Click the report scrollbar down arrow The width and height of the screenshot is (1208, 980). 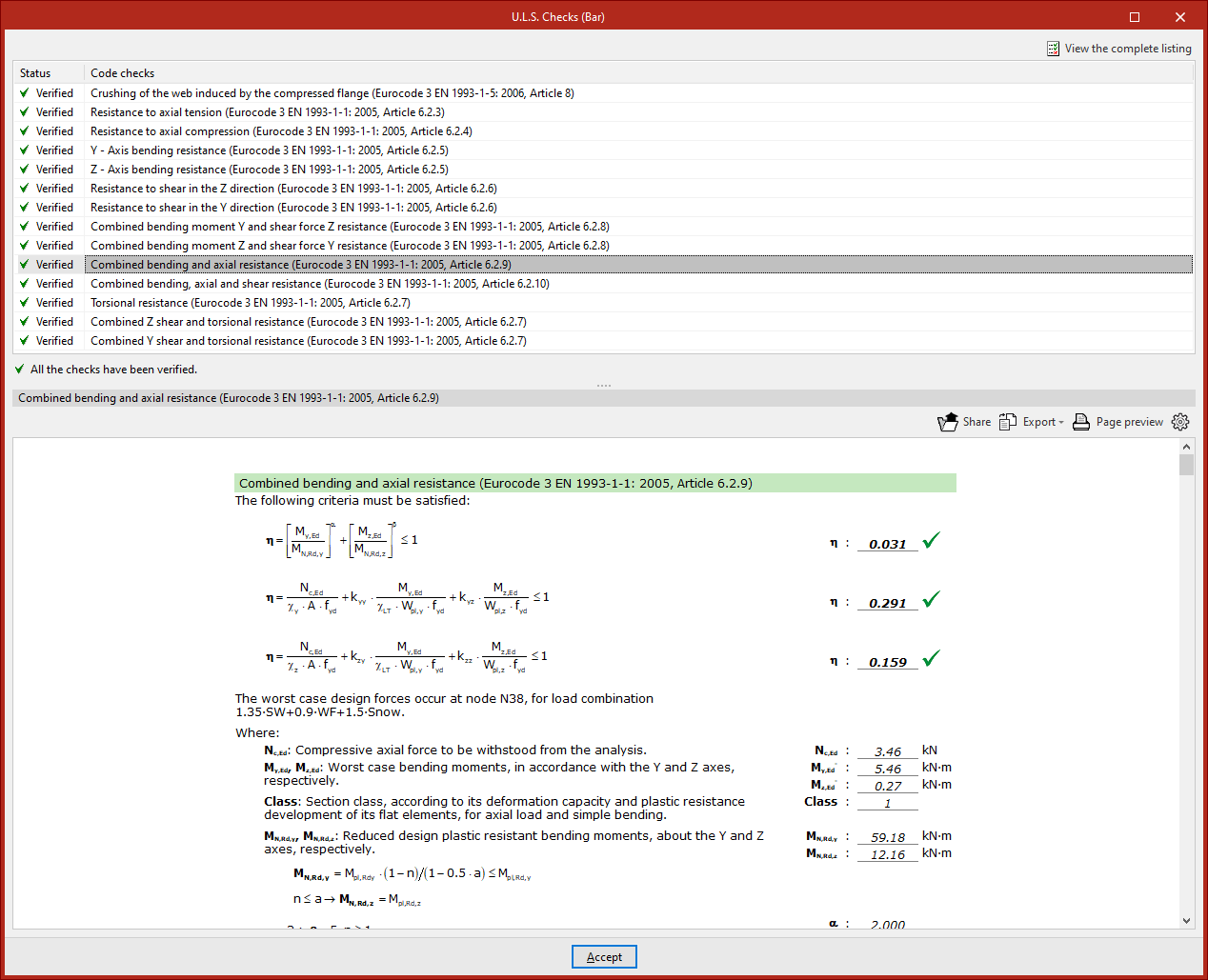pos(1186,921)
